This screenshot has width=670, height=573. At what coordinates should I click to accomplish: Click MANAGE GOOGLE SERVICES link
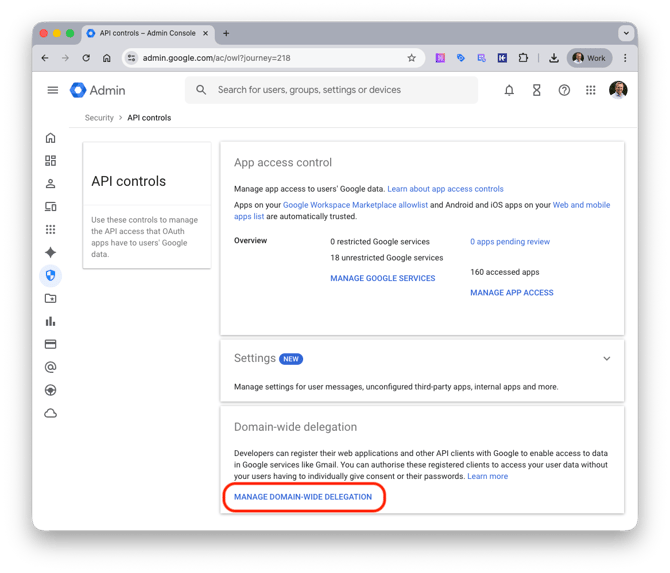click(383, 278)
